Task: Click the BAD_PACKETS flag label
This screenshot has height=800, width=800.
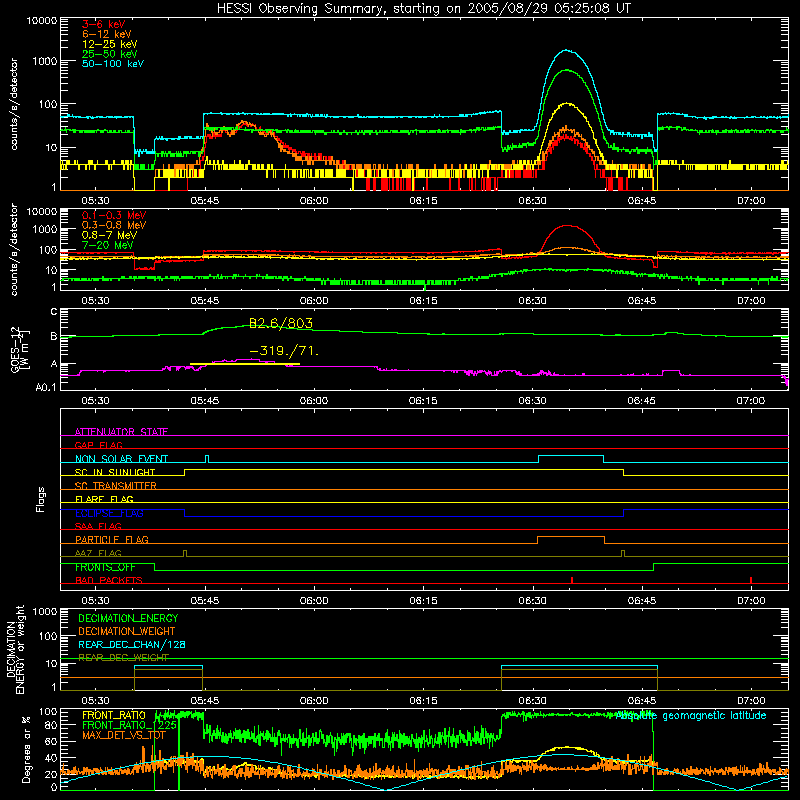Action: (x=109, y=580)
